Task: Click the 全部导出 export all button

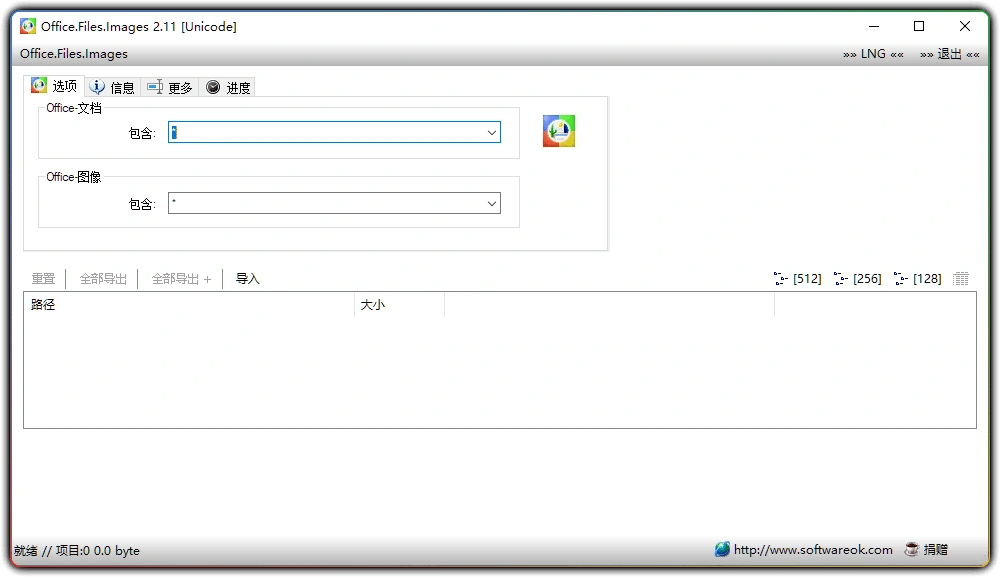Action: (103, 279)
